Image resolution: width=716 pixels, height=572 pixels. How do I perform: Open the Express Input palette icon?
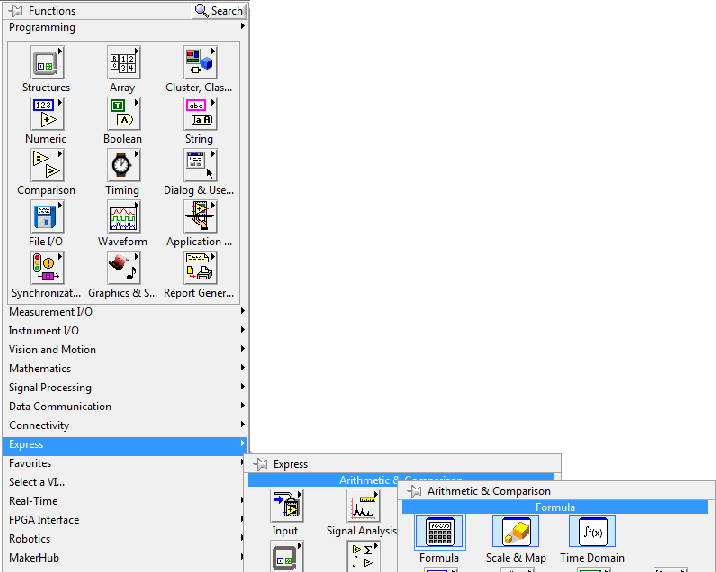(287, 506)
